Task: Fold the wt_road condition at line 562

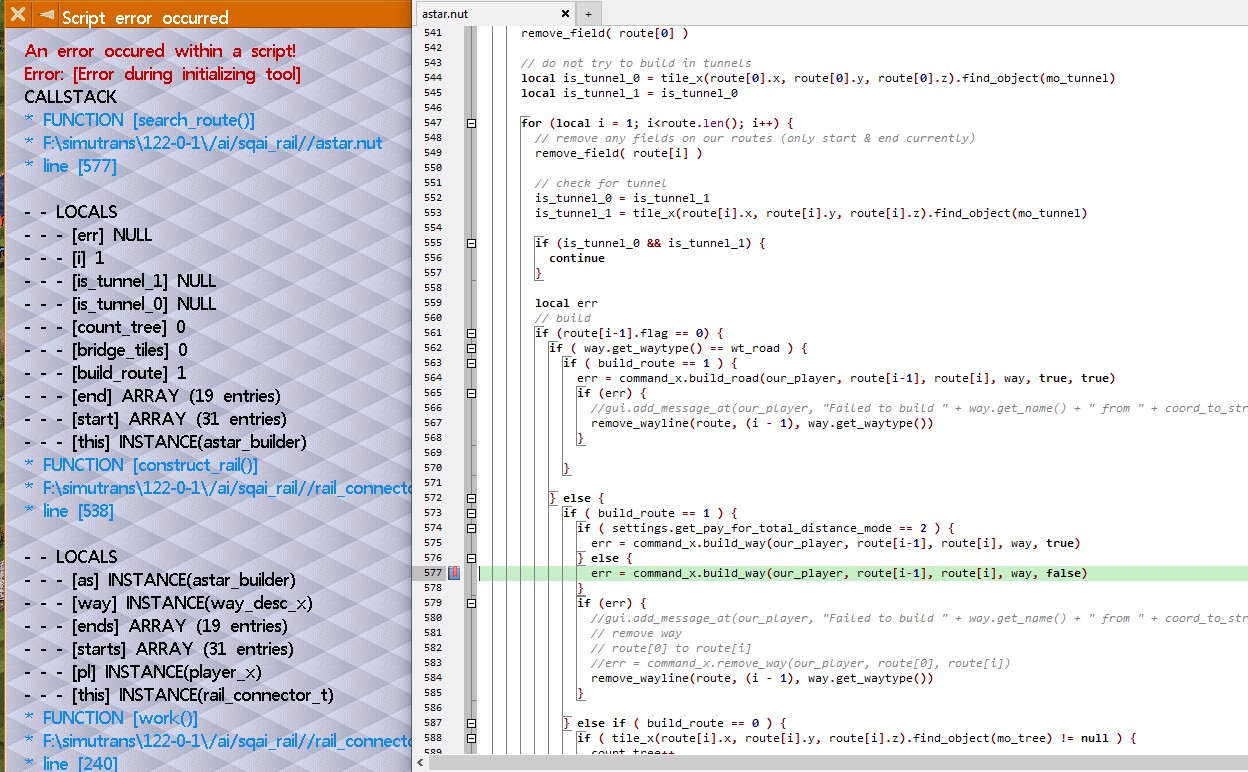Action: coord(471,348)
